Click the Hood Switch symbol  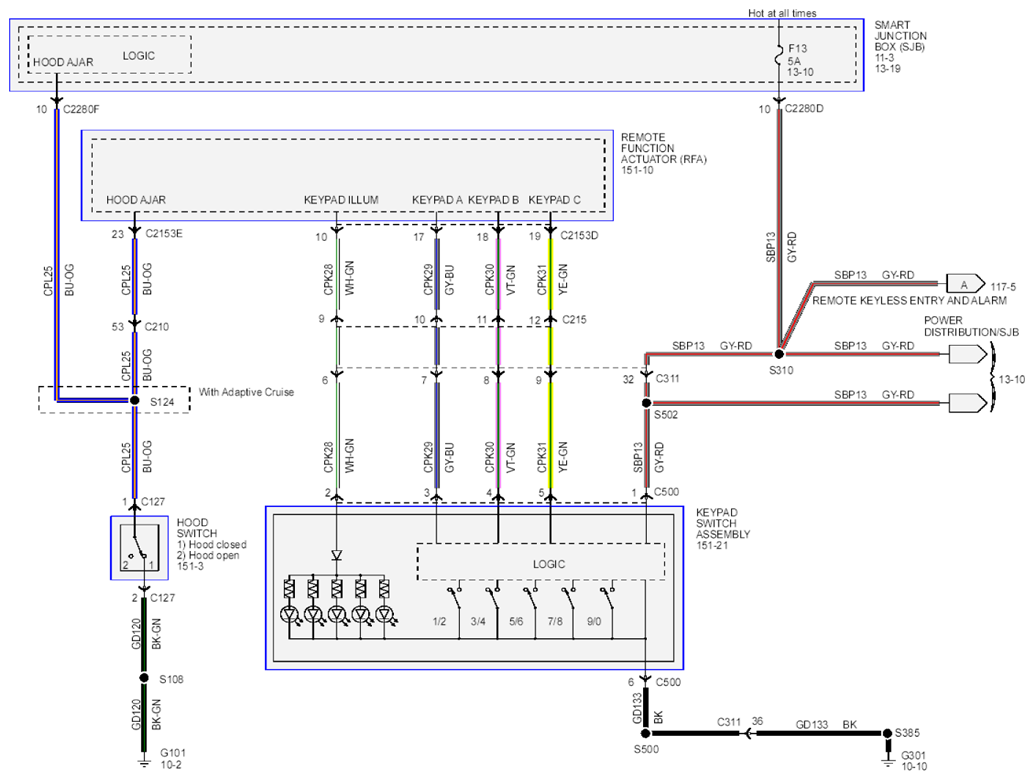click(139, 548)
